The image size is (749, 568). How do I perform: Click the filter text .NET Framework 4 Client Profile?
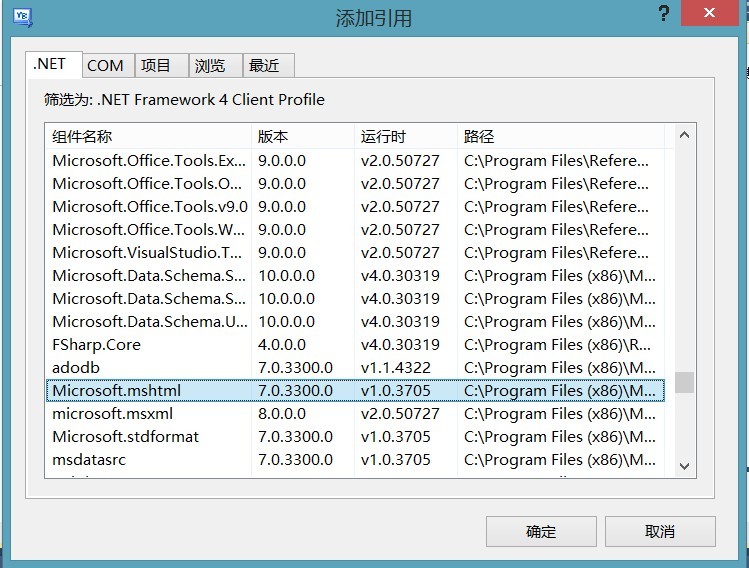[x=211, y=100]
